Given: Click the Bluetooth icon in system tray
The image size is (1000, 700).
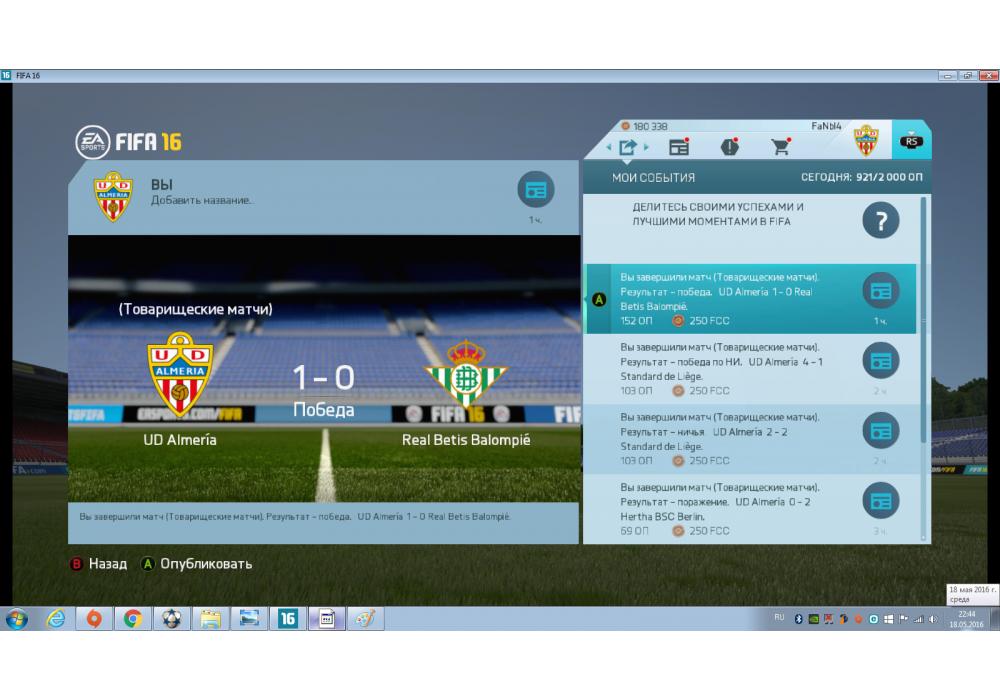Looking at the screenshot, I should click(798, 619).
